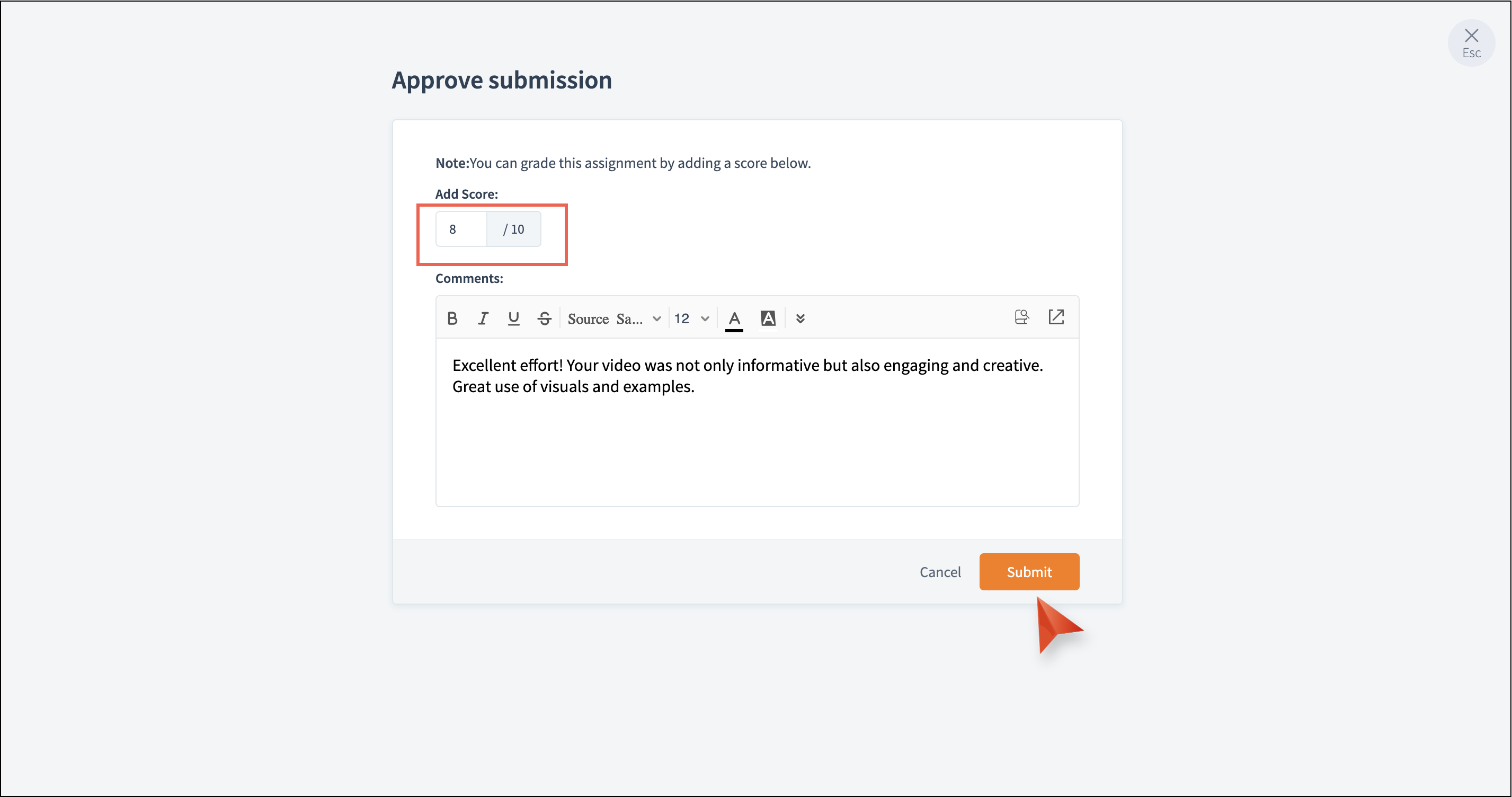
Task: Click the '/ 10' maximum score label
Action: tap(513, 229)
